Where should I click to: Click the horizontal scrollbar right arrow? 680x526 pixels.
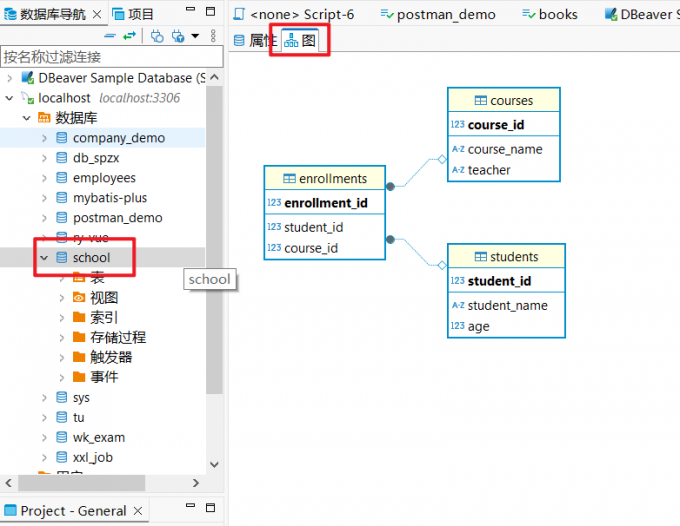(x=196, y=483)
